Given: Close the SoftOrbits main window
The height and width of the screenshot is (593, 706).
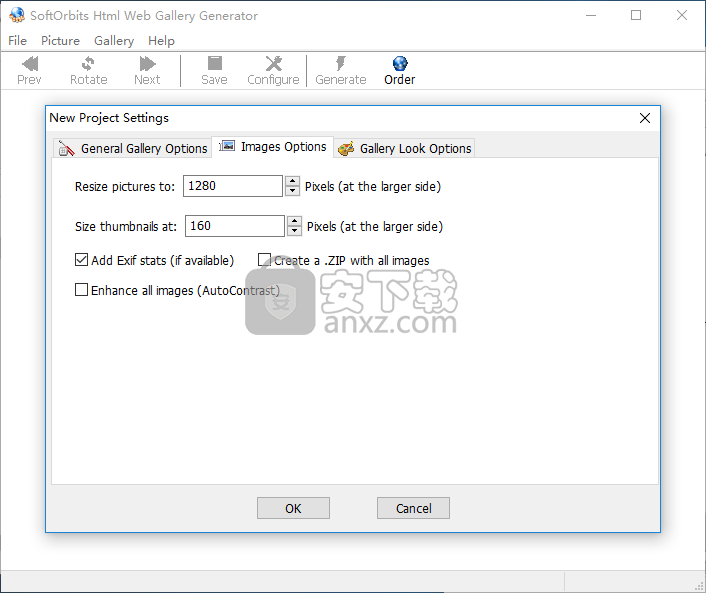Looking at the screenshot, I should 682,15.
